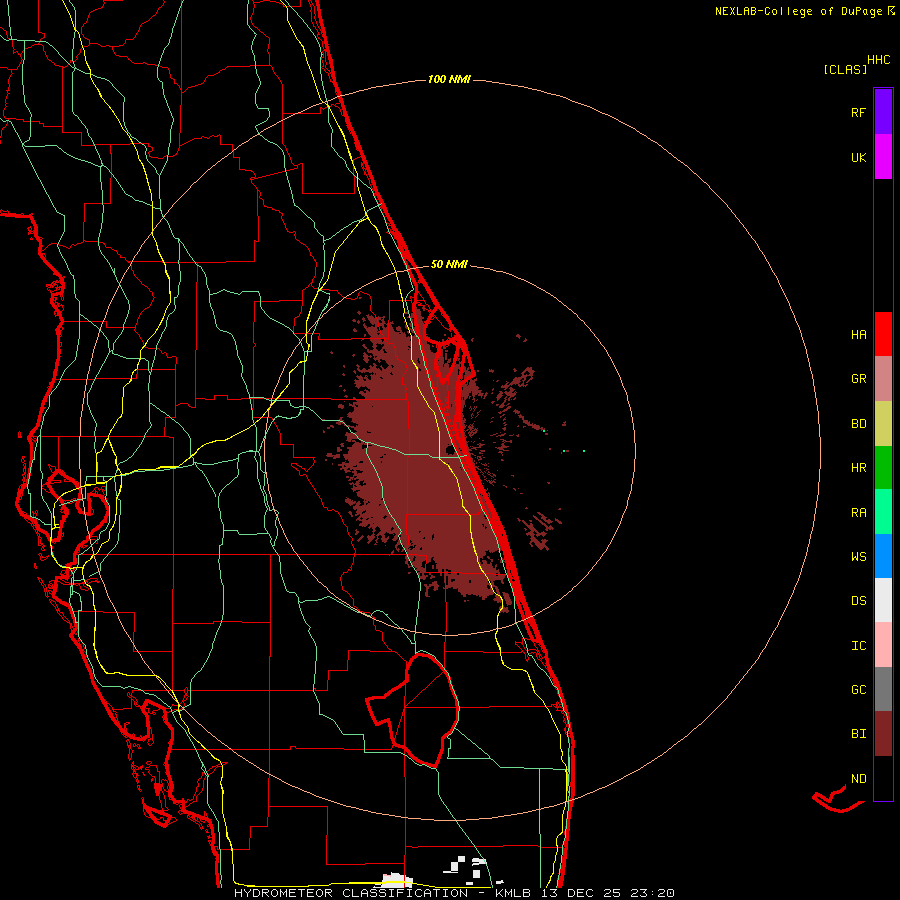Click the BI legend label

tap(858, 734)
